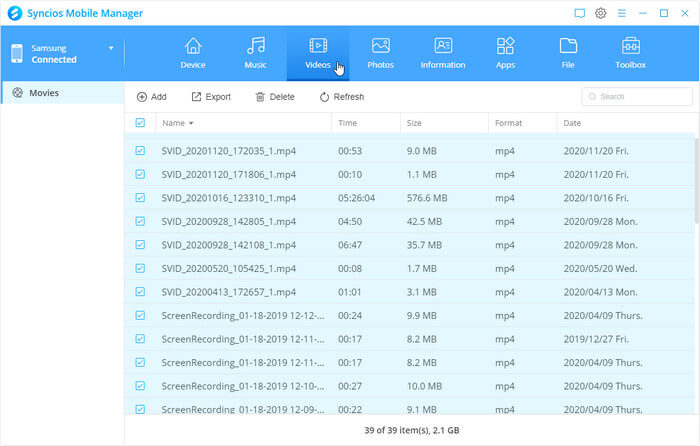Image resolution: width=700 pixels, height=446 pixels.
Task: Open the hamburger menu in title bar
Action: (621, 13)
